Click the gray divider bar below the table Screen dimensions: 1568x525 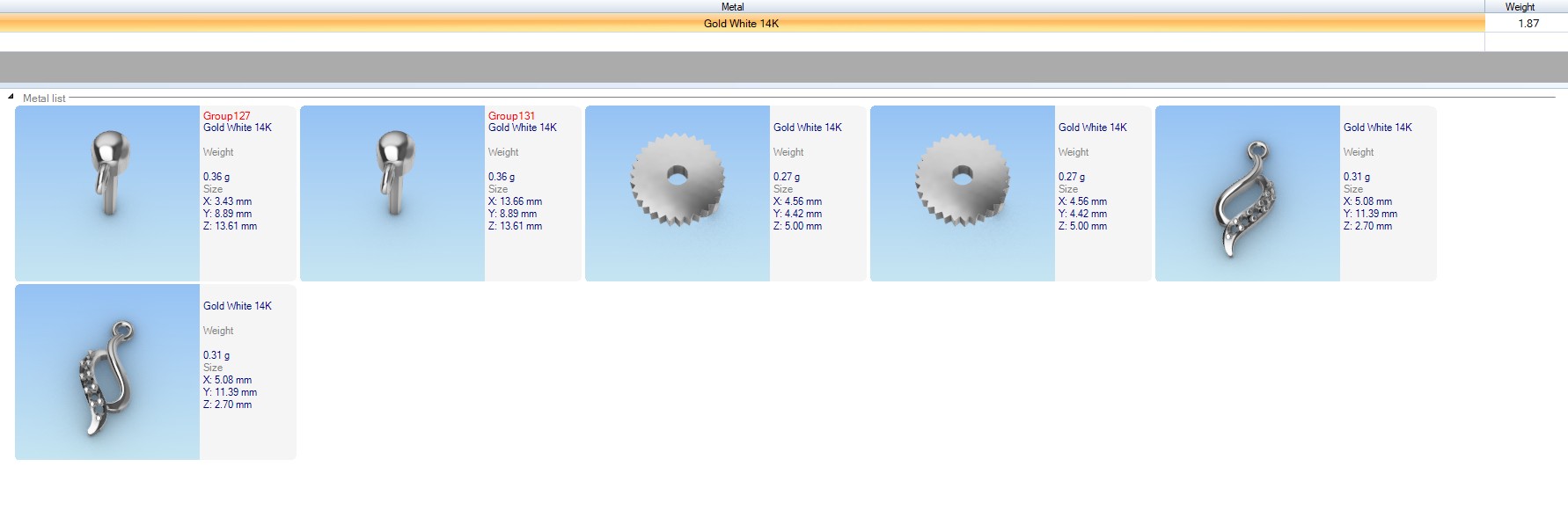[x=783, y=67]
